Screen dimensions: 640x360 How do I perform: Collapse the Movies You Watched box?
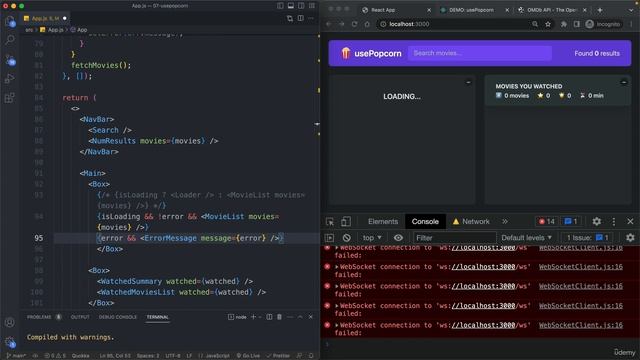(624, 82)
